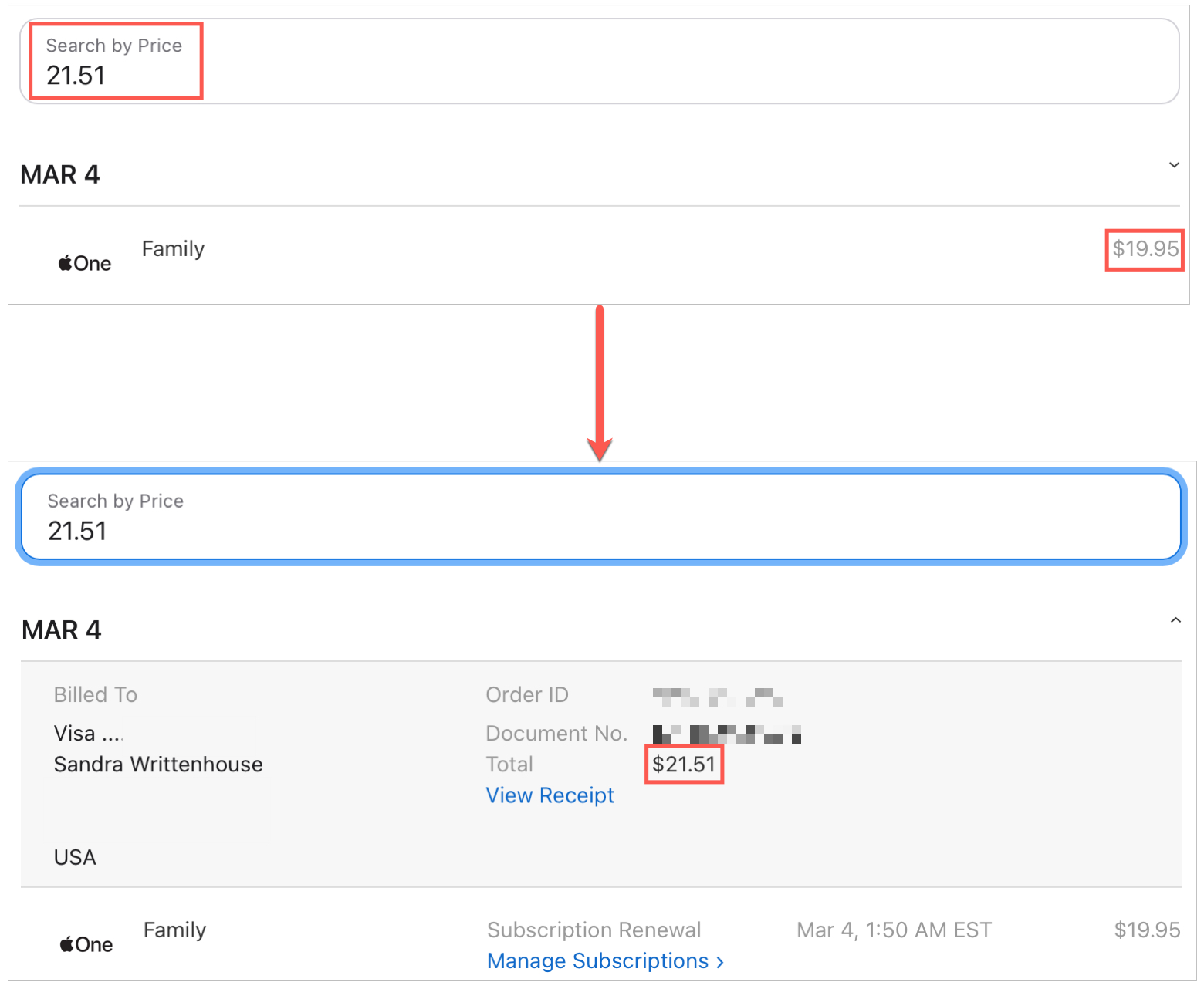This screenshot has width=1204, height=989.
Task: Select the red-highlighted $19.95 price
Action: (1145, 249)
